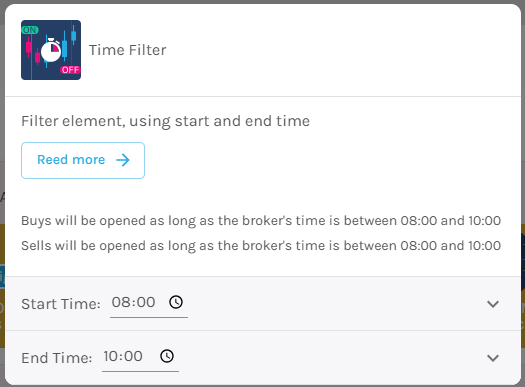This screenshot has width=525, height=387.
Task: Select the End Time 10:00 field
Action: click(x=140, y=358)
